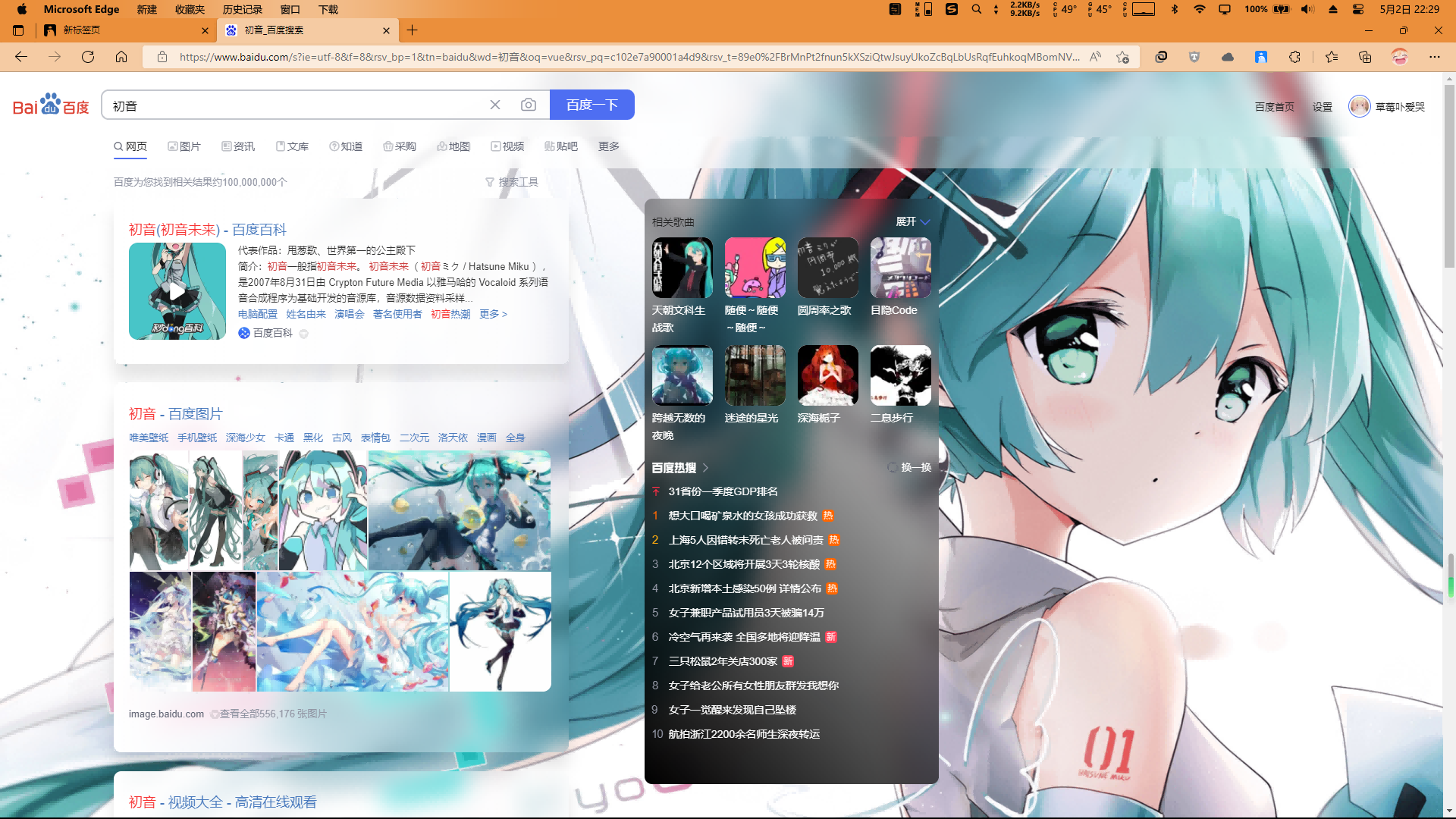Open a new tab with plus icon
This screenshot has width=1456, height=819.
pos(413,30)
